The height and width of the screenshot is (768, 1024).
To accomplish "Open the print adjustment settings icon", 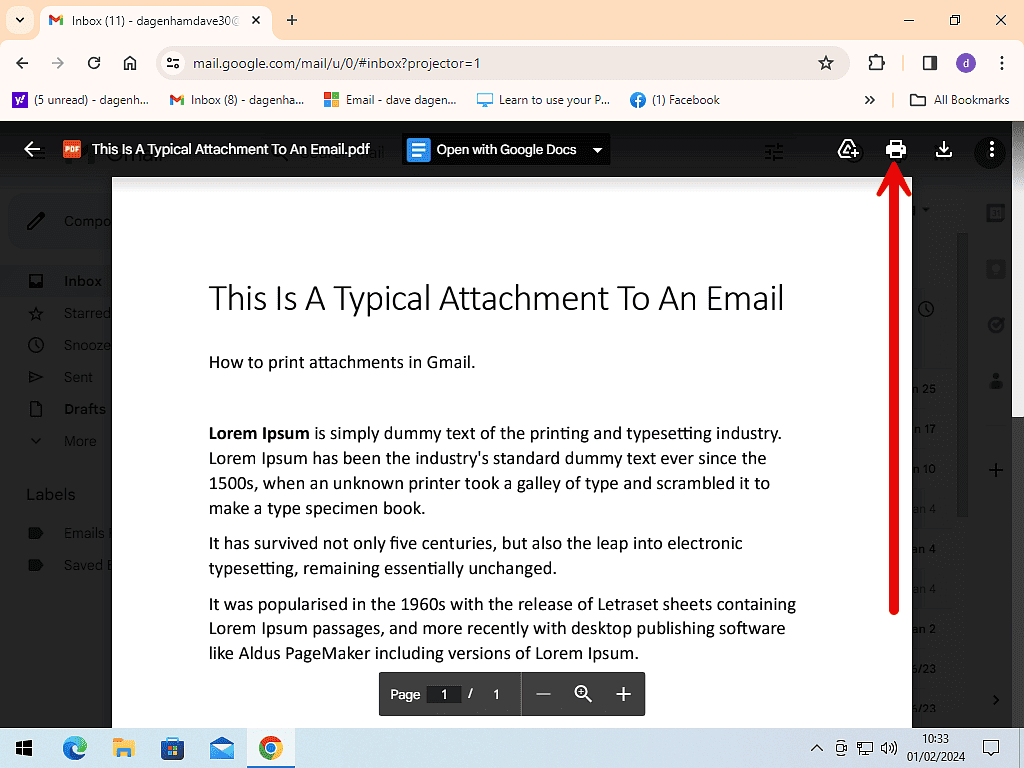I will [773, 151].
